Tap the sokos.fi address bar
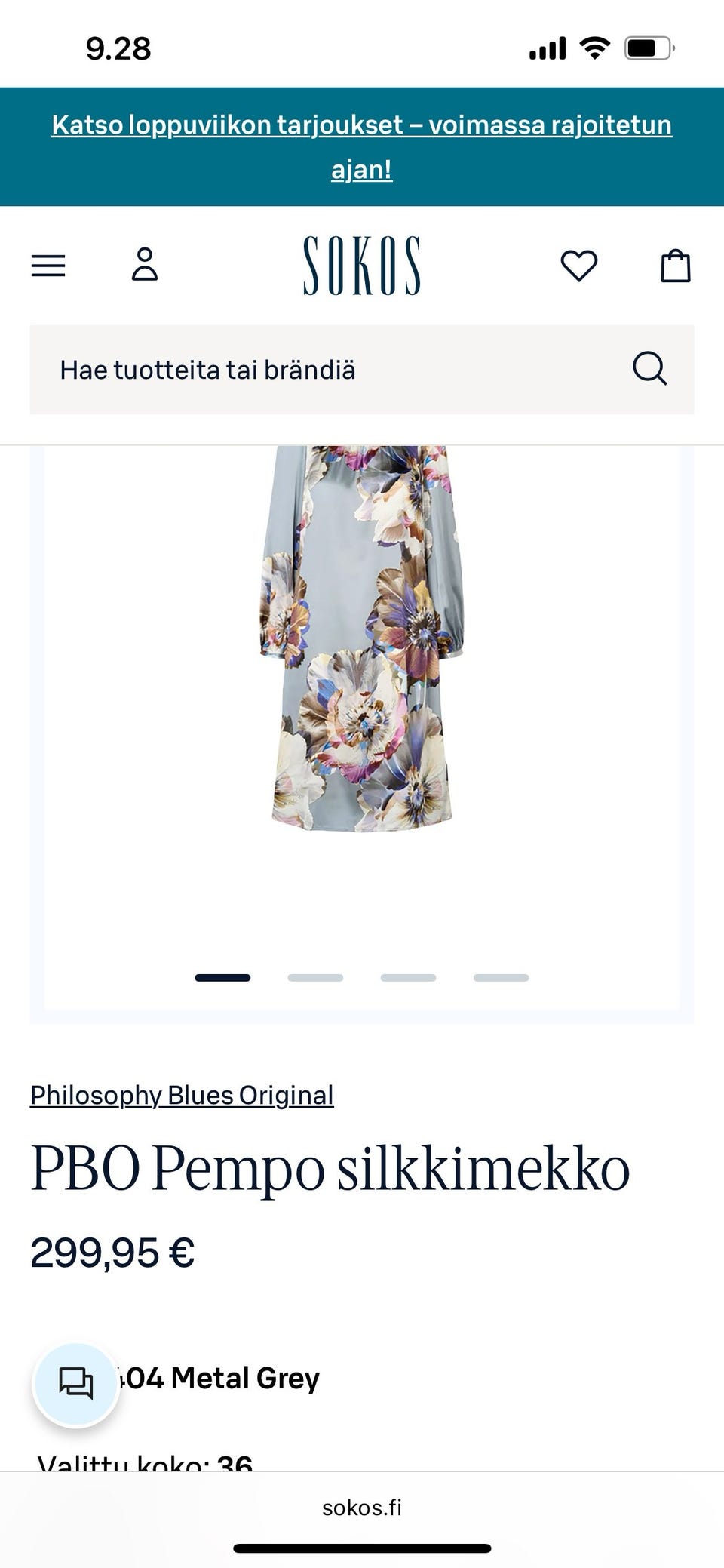Viewport: 724px width, 1568px height. click(362, 1508)
